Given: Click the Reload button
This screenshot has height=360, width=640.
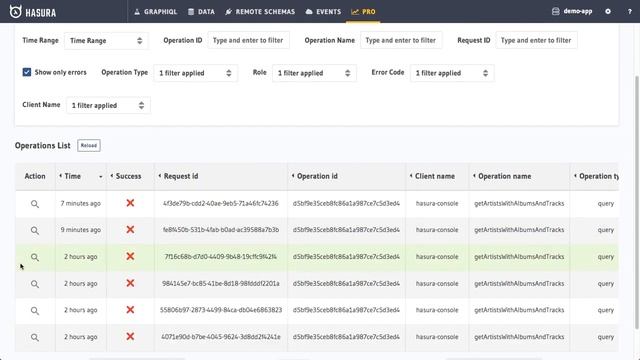Looking at the screenshot, I should (x=89, y=145).
